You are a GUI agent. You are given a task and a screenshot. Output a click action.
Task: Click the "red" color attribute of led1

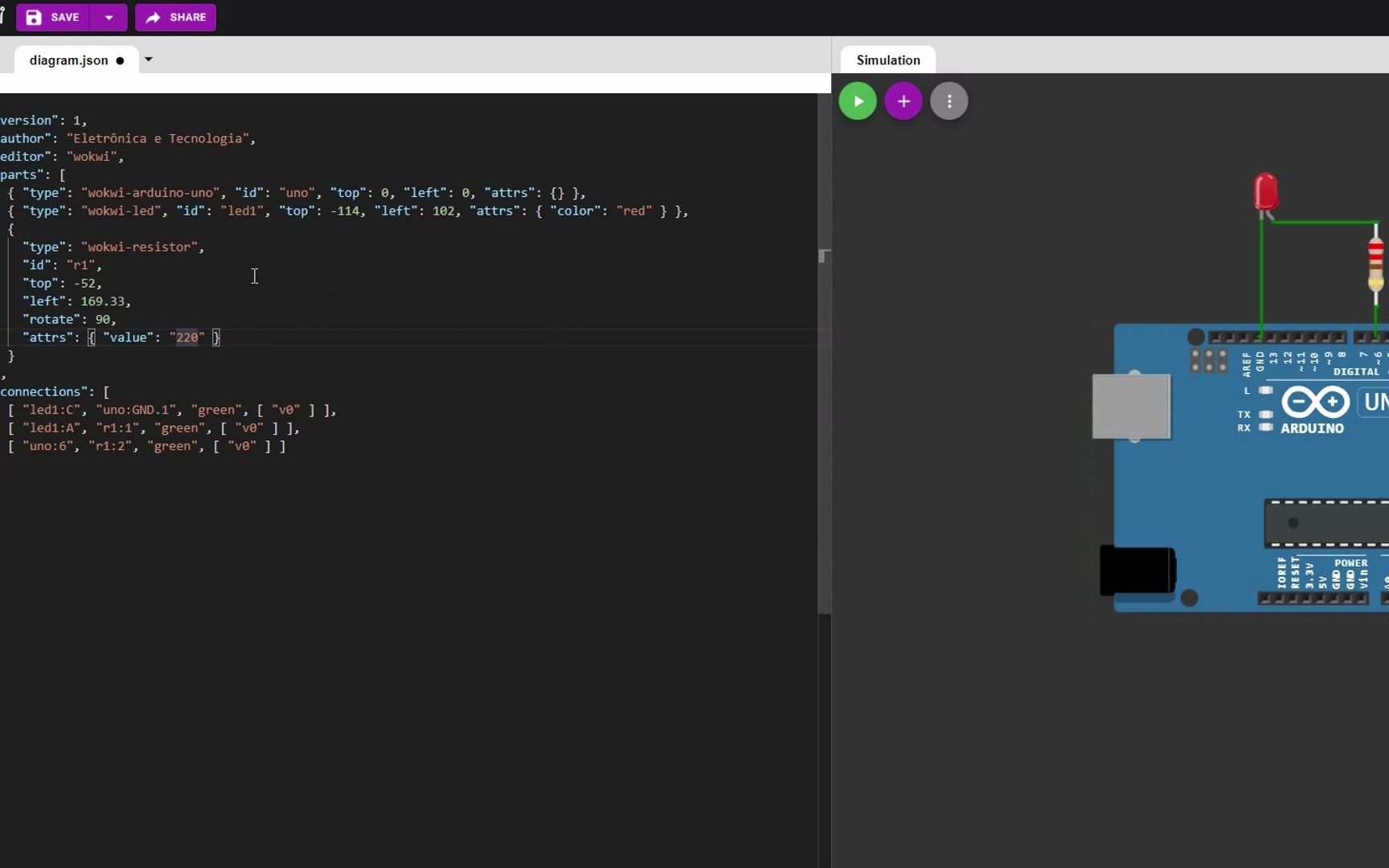(634, 211)
